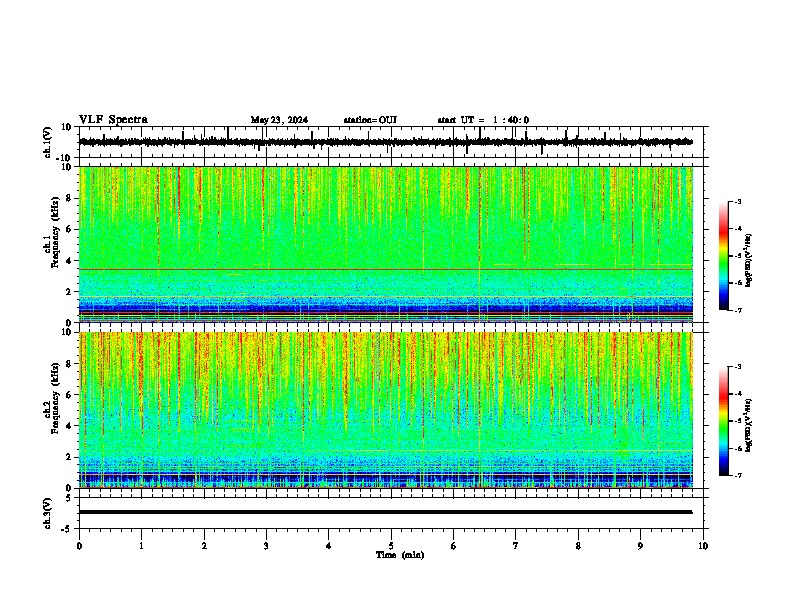Click the "8" kHz tick of ch.1 spectrogram
This screenshot has height=612, width=792.
71,198
